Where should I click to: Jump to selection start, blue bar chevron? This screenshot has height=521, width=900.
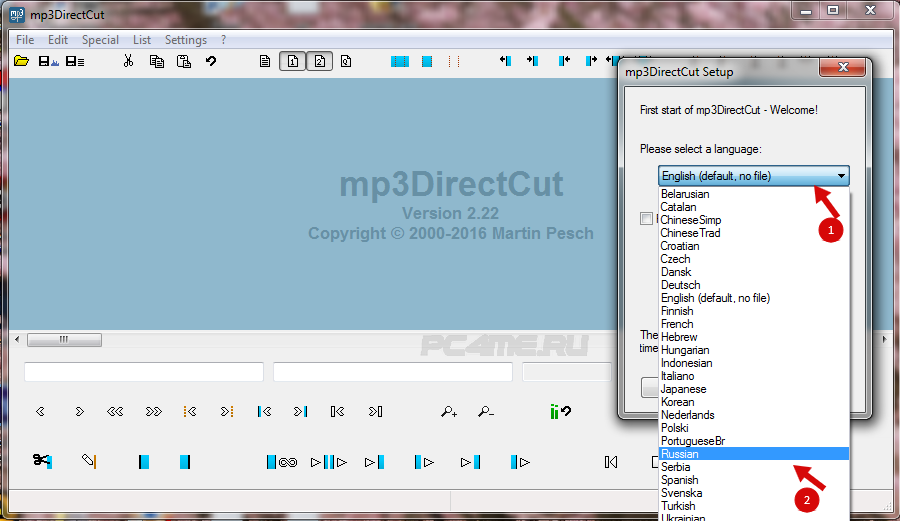(x=264, y=411)
